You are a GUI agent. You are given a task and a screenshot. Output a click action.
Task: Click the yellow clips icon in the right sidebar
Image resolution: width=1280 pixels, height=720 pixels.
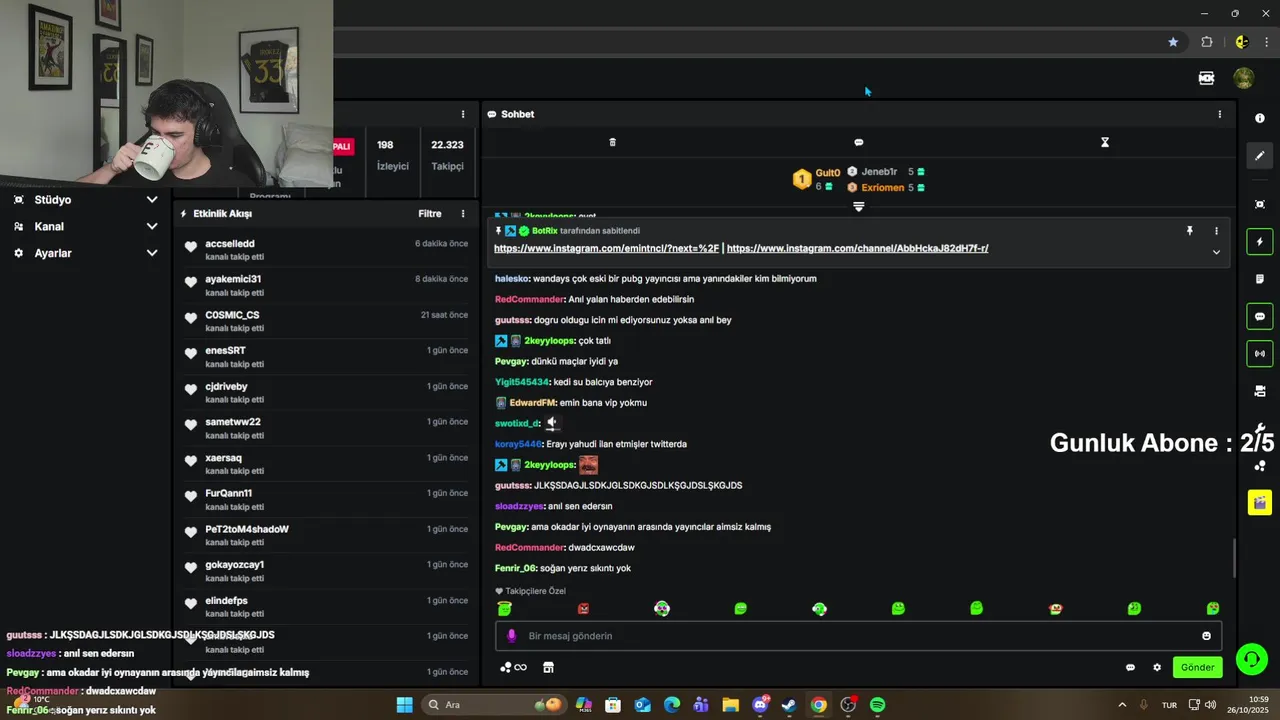click(1260, 502)
